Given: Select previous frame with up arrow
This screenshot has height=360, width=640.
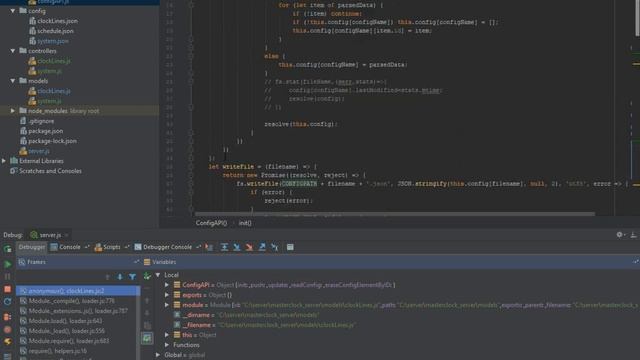Looking at the screenshot, I should pos(107,277).
